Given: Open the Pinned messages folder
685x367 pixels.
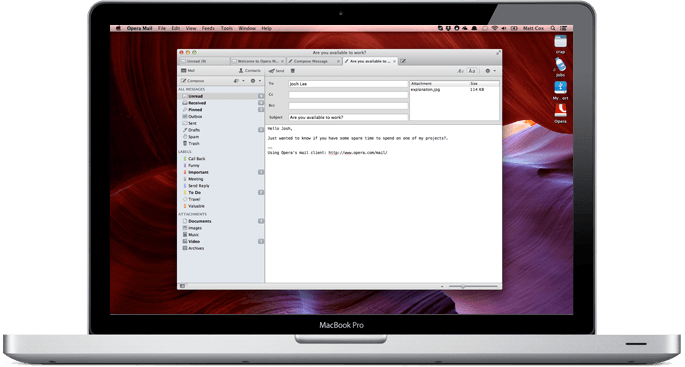Looking at the screenshot, I should point(221,110).
